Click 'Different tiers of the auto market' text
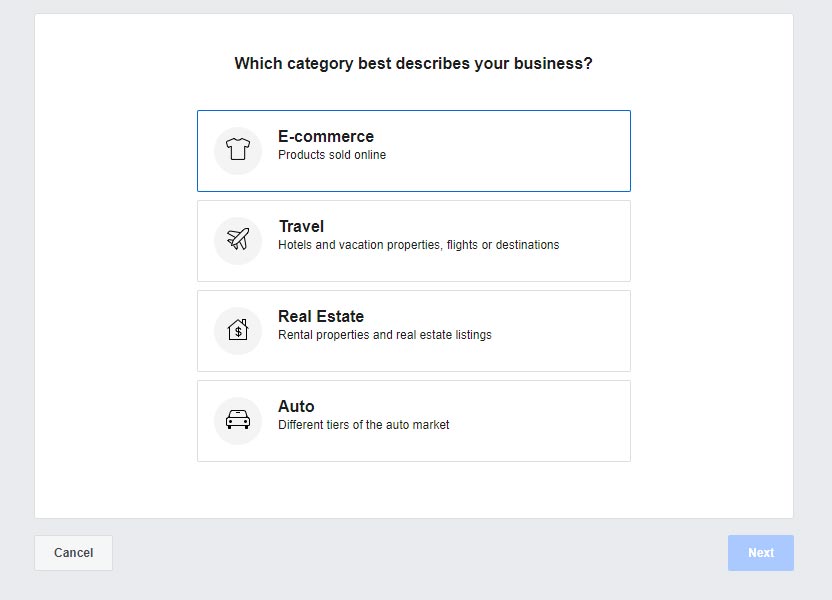Viewport: 832px width, 600px height. pyautogui.click(x=364, y=425)
